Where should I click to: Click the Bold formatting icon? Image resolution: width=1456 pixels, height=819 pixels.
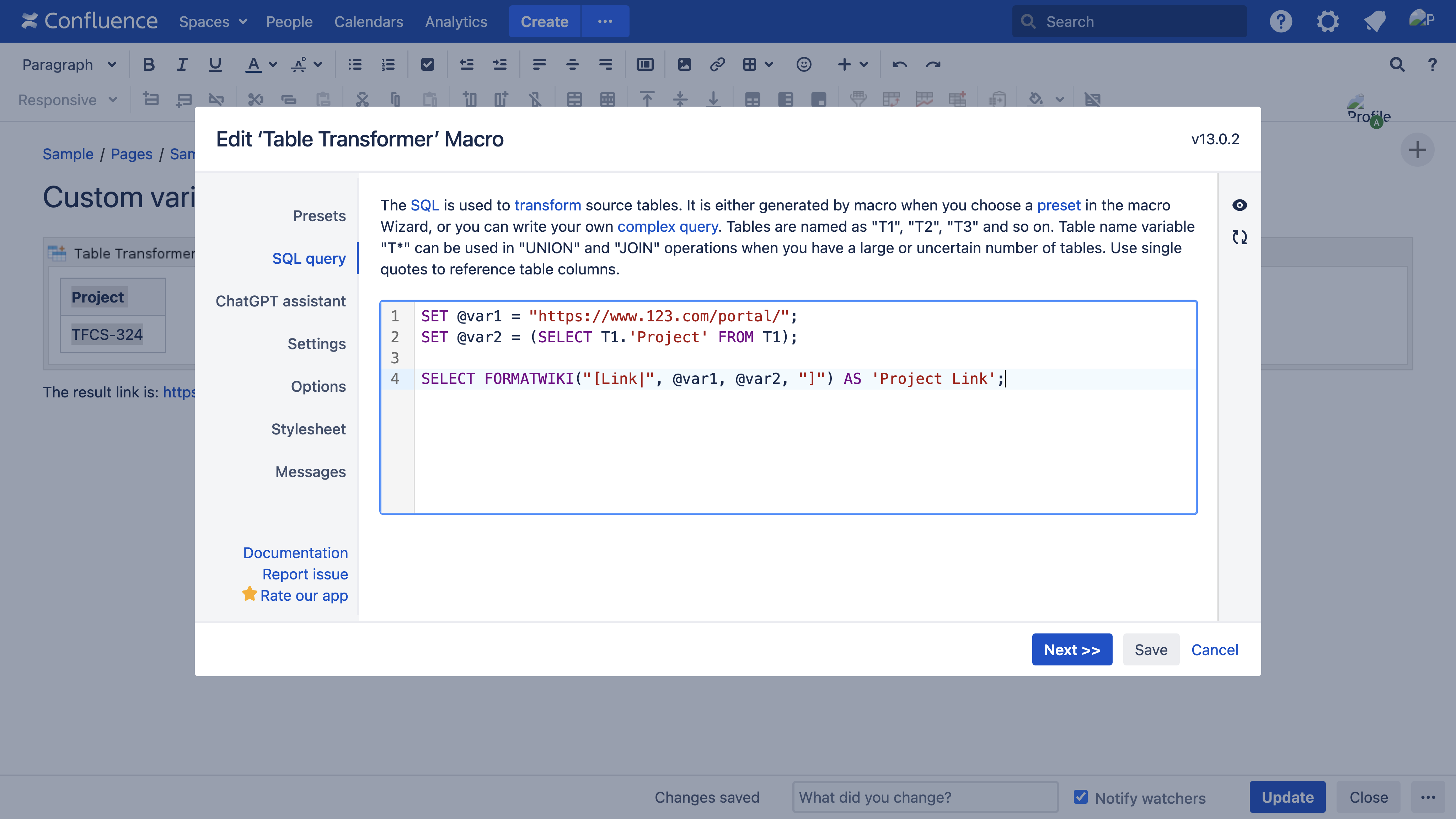[149, 64]
